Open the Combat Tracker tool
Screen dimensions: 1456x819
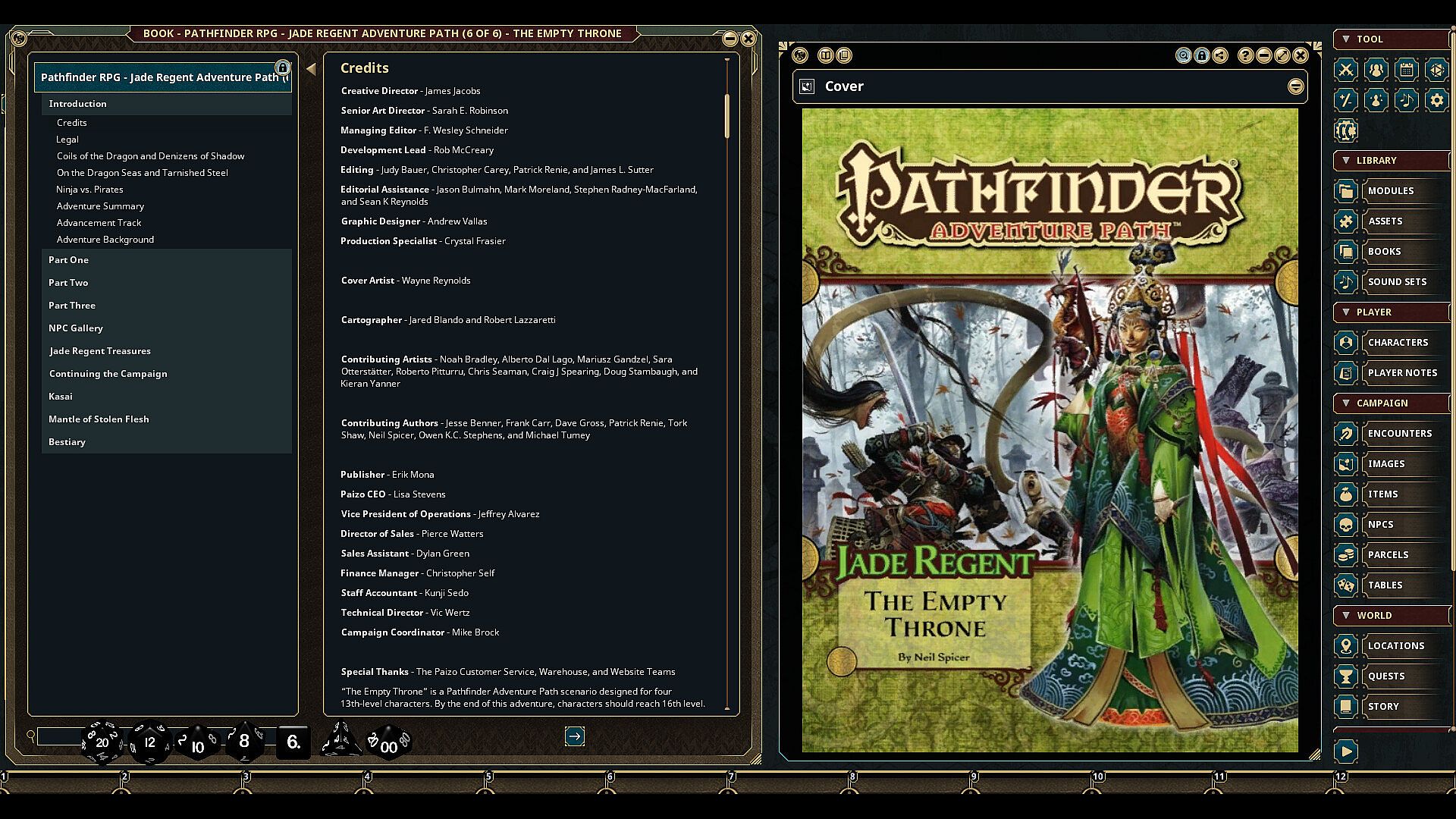(1346, 70)
